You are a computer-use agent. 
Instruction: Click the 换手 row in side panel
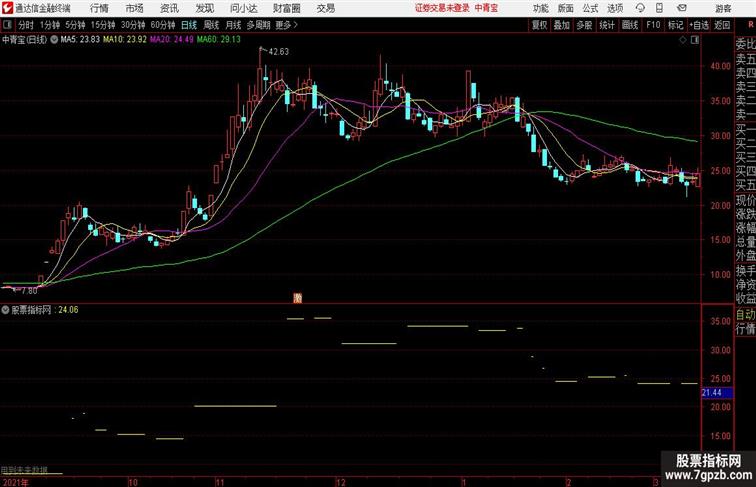coord(745,271)
